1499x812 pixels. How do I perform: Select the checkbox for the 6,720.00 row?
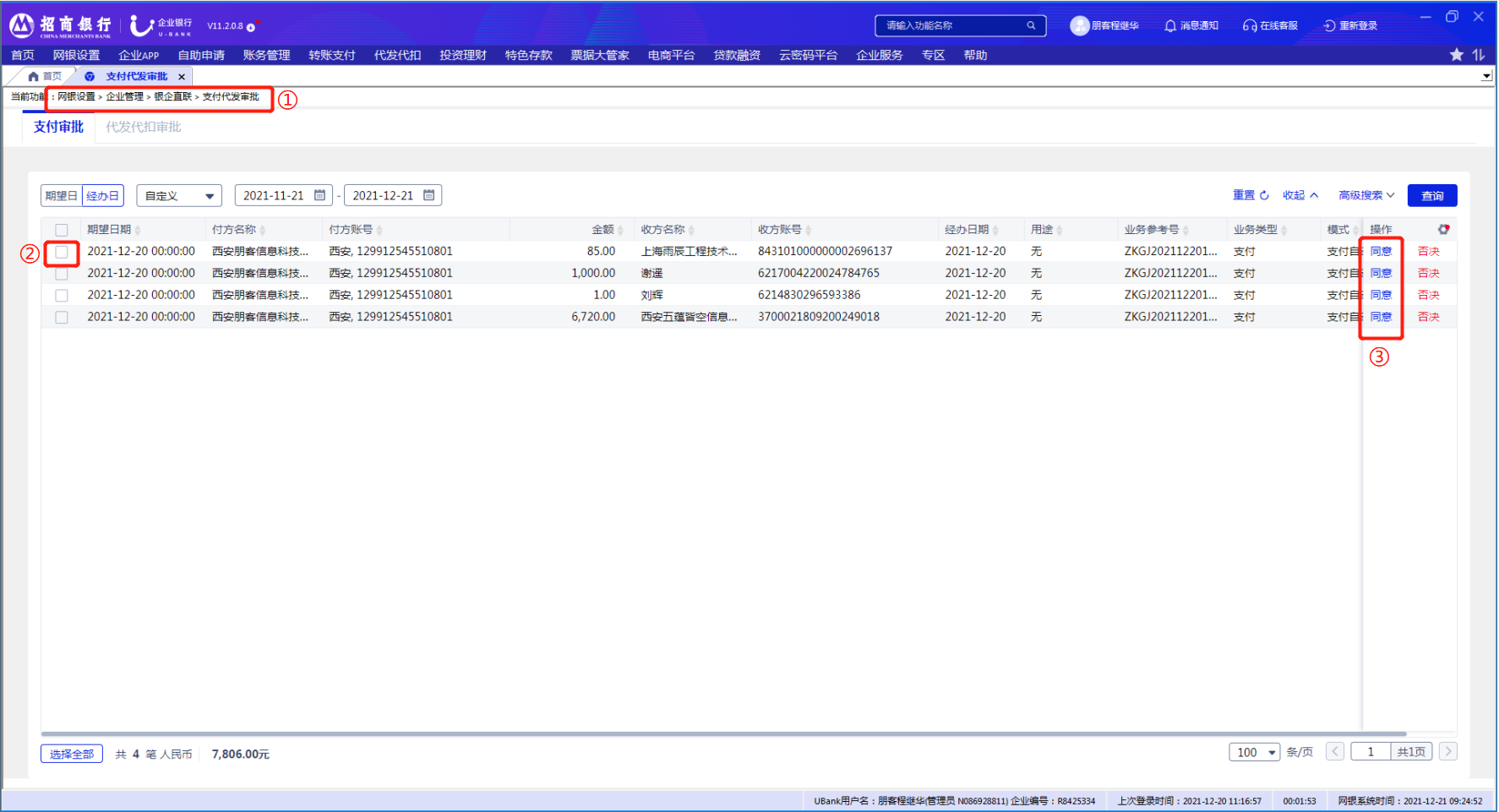pos(62,318)
